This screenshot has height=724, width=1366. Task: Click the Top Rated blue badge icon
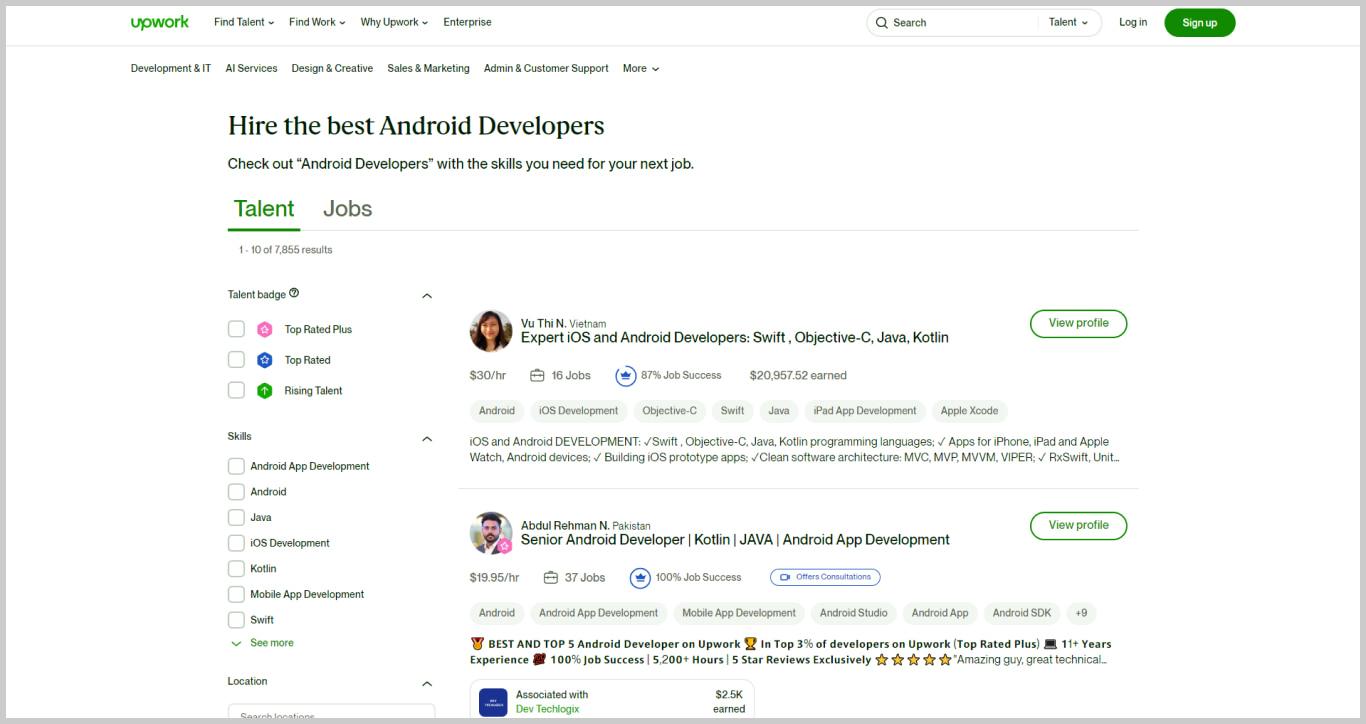click(264, 360)
